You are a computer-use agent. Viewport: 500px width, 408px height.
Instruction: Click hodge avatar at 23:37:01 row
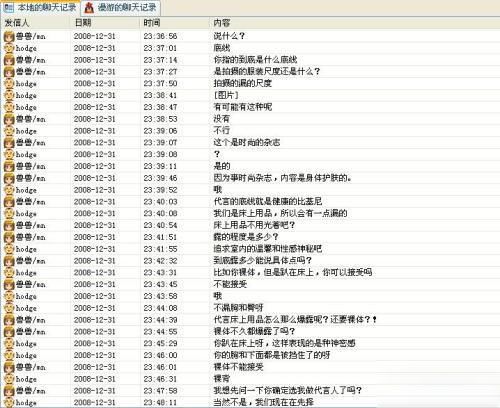[9, 48]
